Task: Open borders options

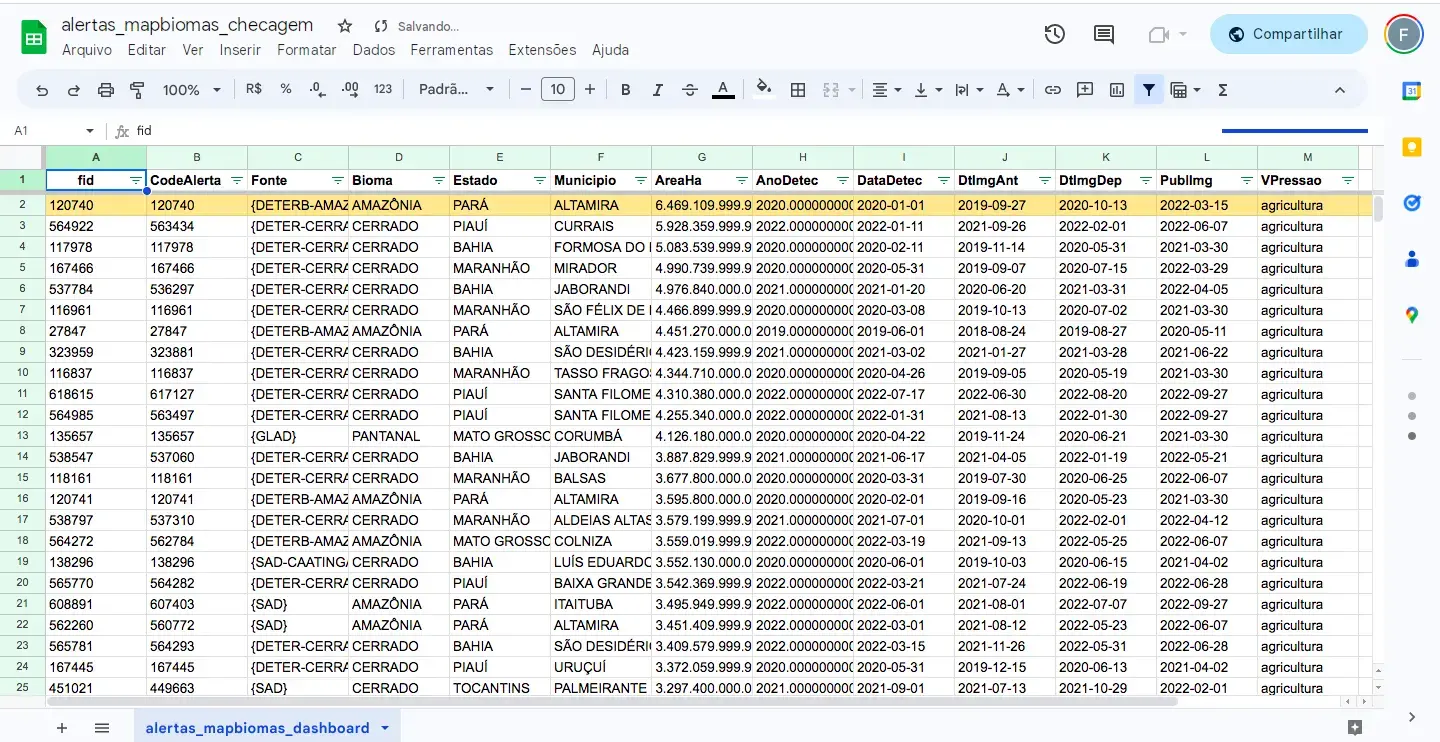Action: pos(798,90)
